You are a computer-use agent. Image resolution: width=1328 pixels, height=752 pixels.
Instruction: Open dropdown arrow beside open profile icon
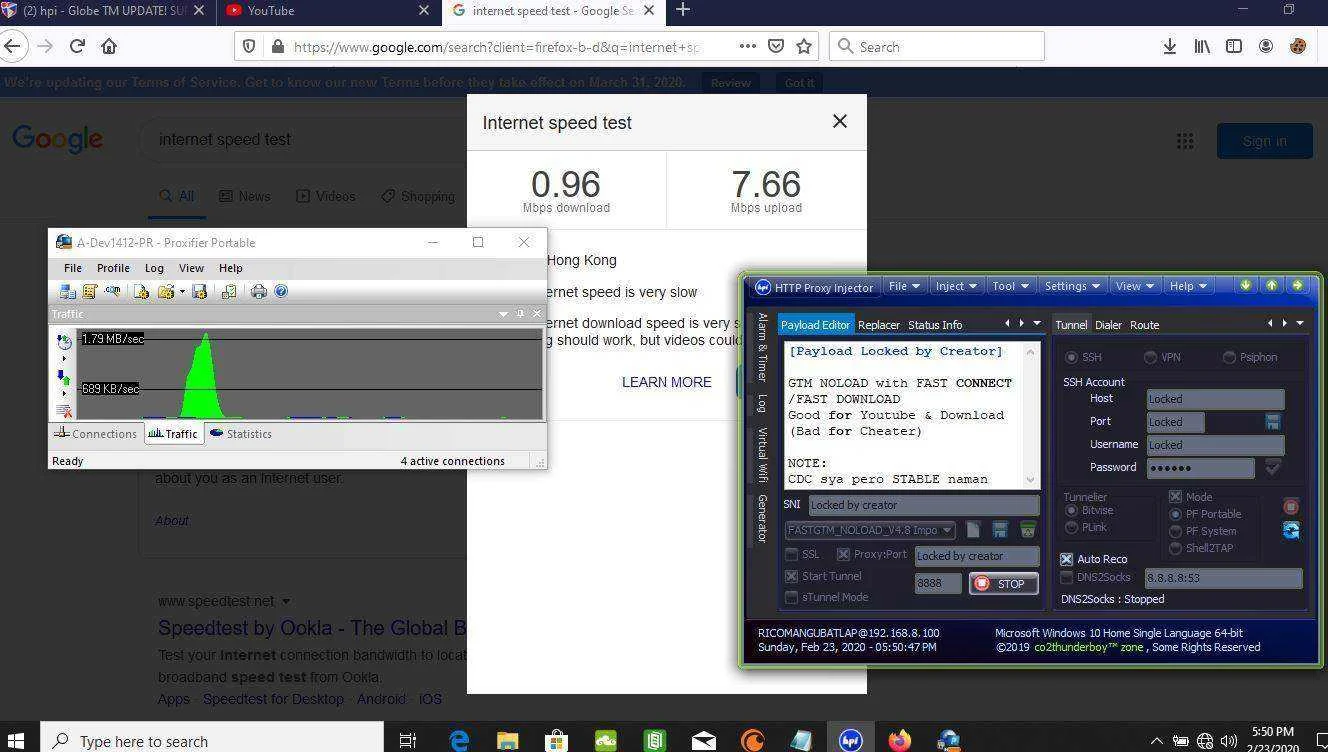(x=182, y=292)
